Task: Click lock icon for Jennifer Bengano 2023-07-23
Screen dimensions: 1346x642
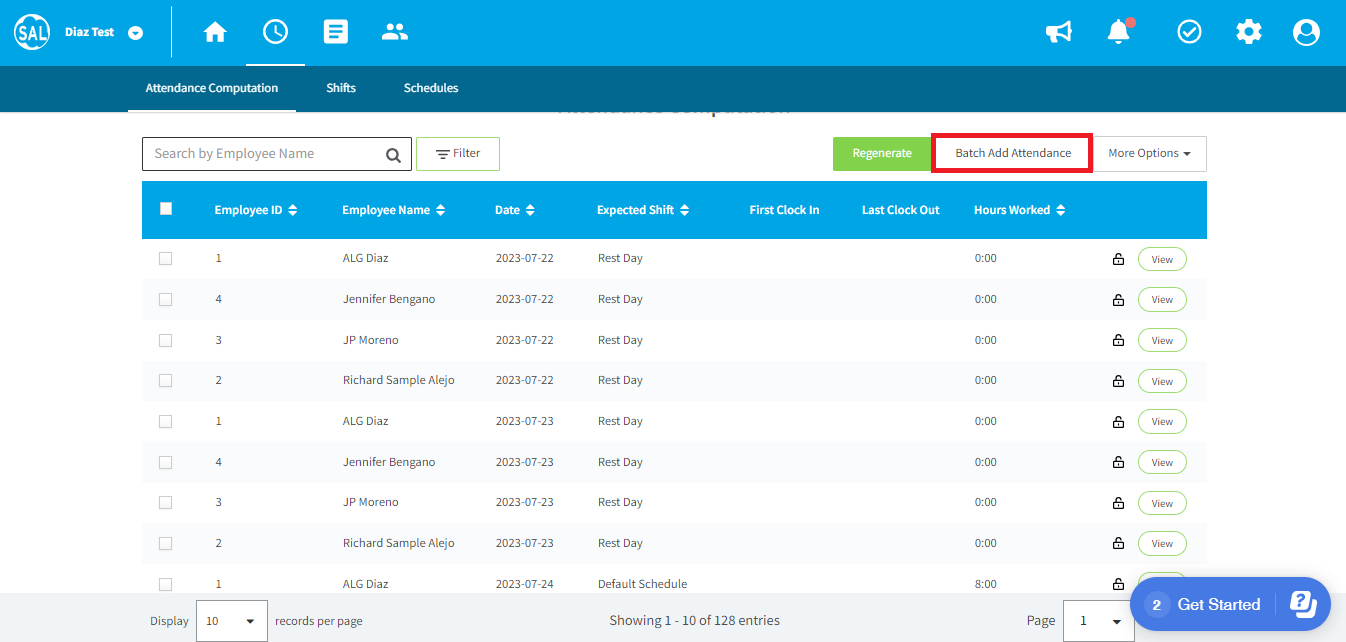Action: point(1118,463)
